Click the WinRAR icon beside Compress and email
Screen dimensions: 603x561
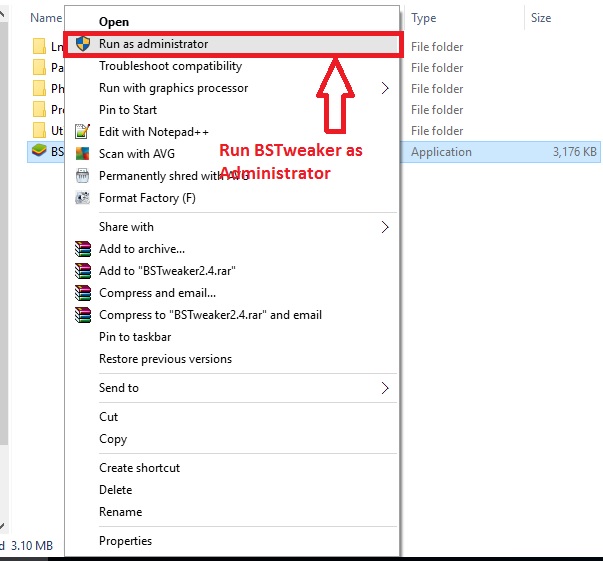(83, 293)
